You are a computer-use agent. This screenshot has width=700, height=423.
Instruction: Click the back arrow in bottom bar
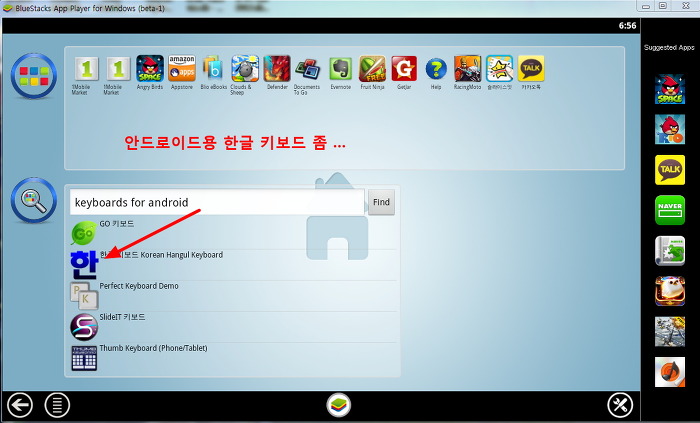coord(20,405)
